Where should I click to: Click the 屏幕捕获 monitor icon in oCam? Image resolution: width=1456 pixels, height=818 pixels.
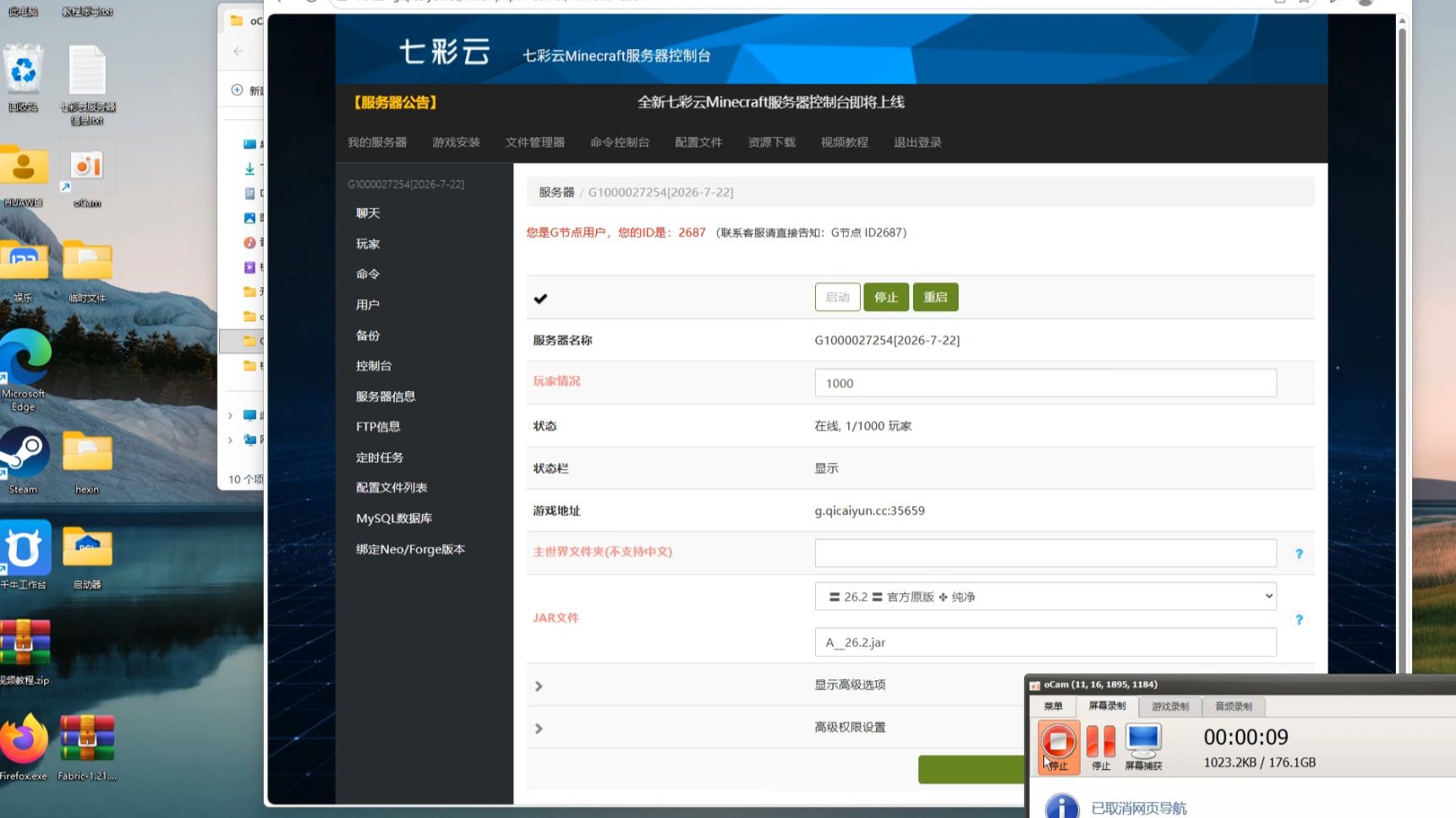click(x=1143, y=740)
